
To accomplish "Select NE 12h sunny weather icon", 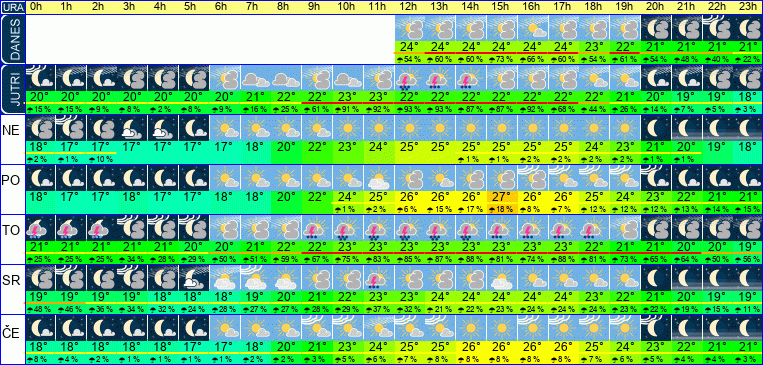I will pyautogui.click(x=410, y=128).
